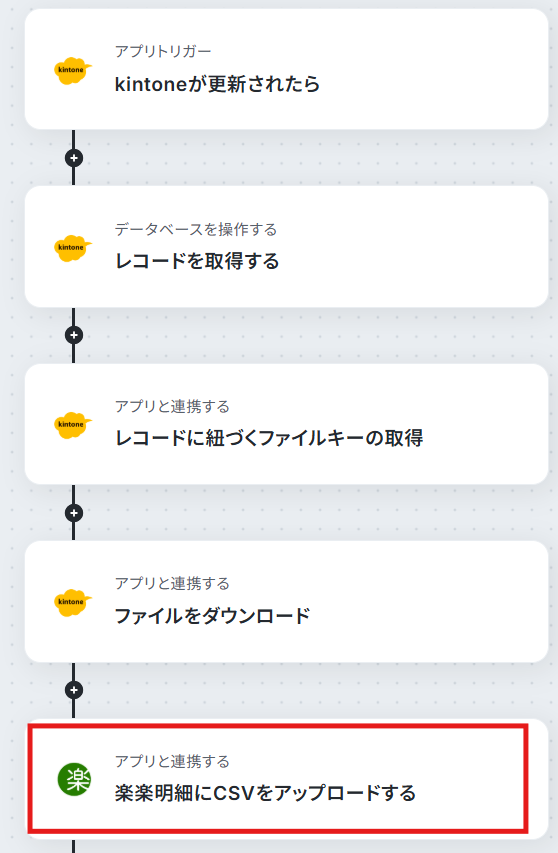The image size is (558, 853).
Task: Click the kintone icon beside レコードを取得する
Action: (73, 248)
